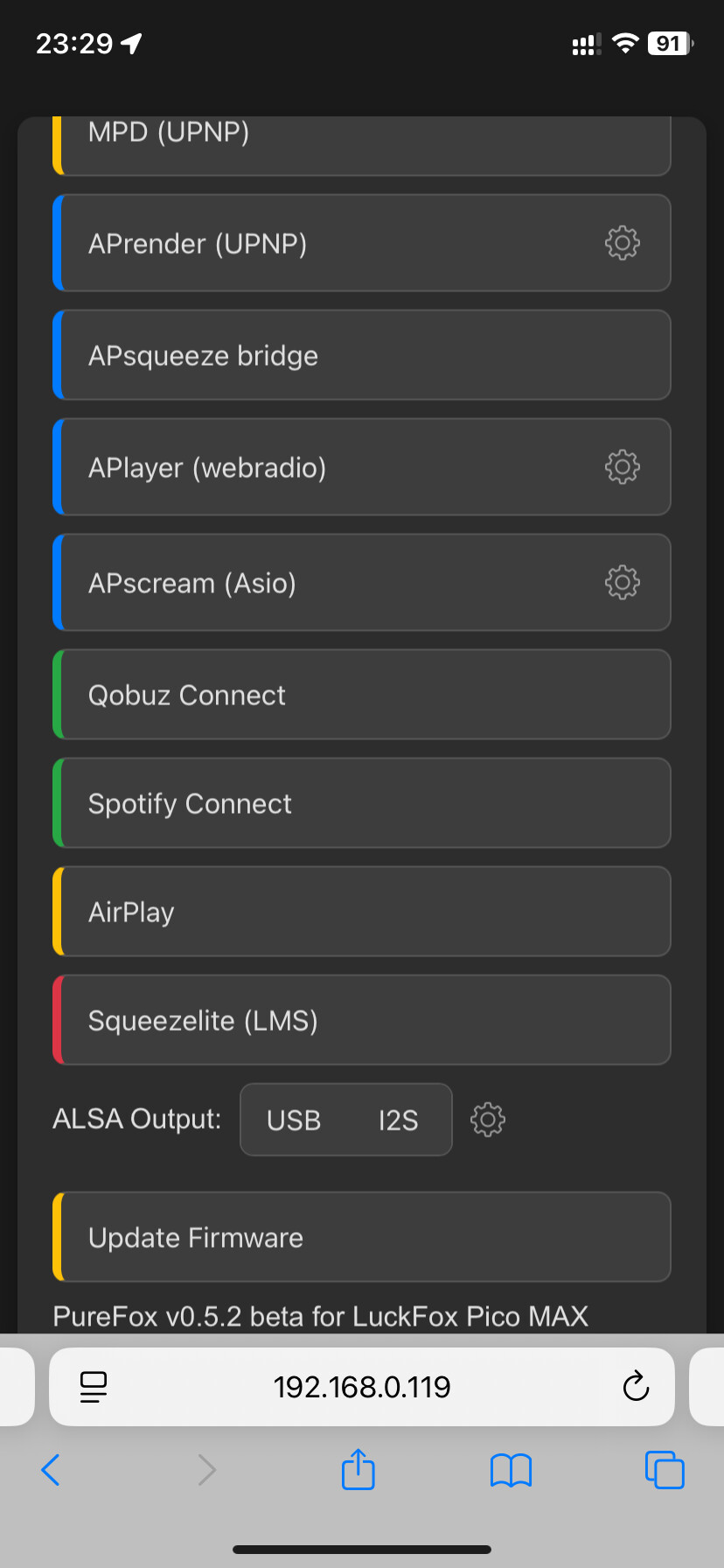Viewport: 724px width, 1568px height.
Task: Toggle the Qobuz Connect service
Action: [362, 695]
